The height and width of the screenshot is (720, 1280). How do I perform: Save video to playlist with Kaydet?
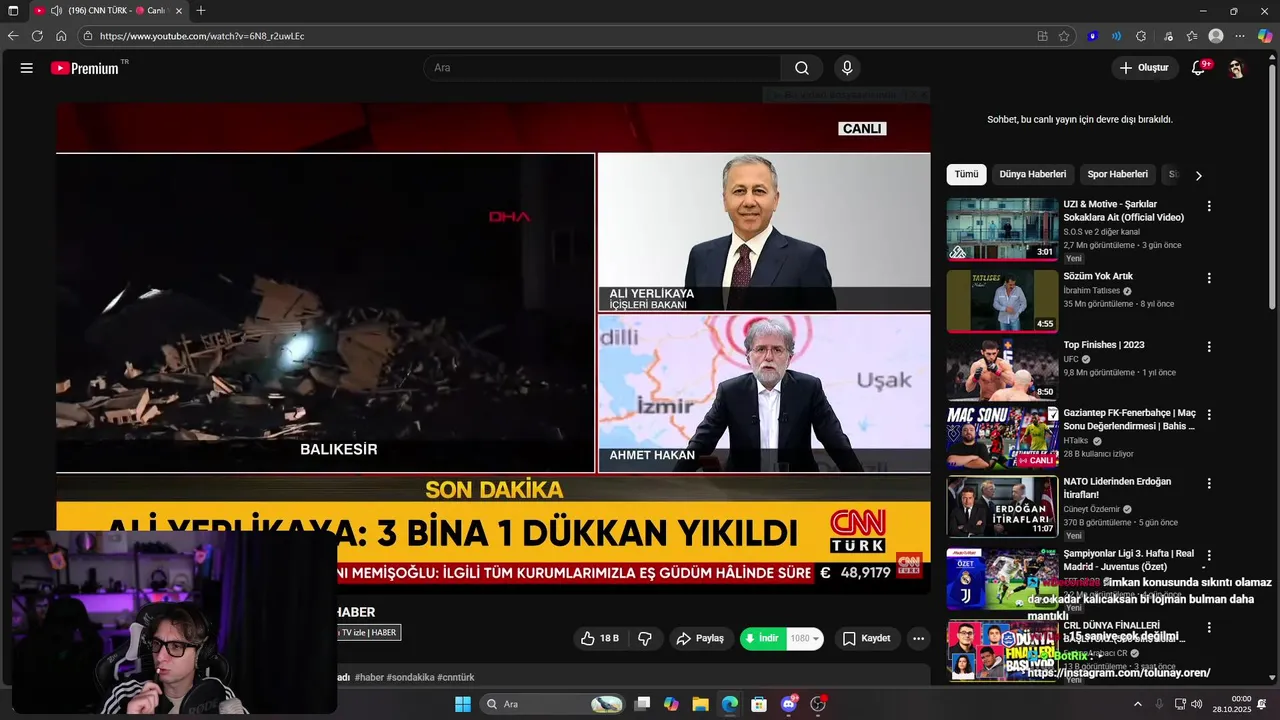point(866,638)
